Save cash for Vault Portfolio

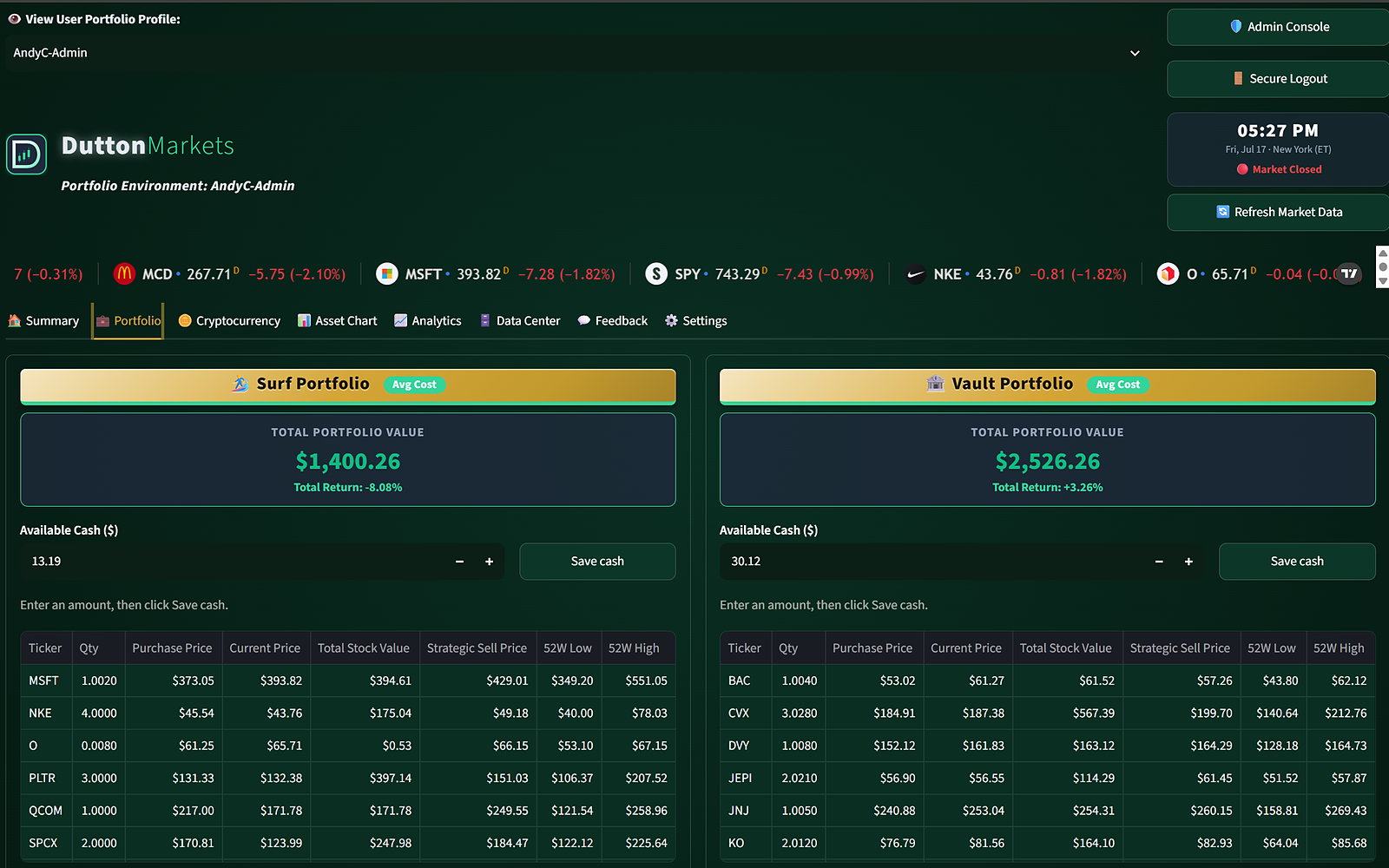[1297, 562]
